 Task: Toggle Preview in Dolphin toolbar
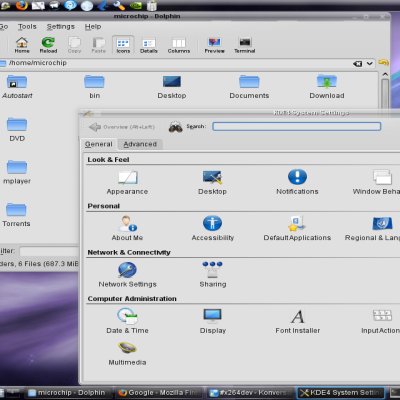[214, 45]
